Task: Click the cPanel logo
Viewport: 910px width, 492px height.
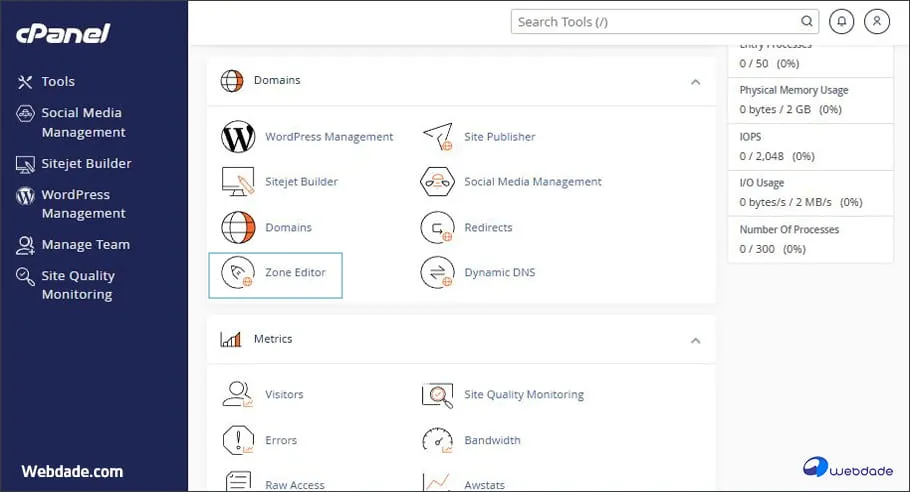Action: [63, 33]
